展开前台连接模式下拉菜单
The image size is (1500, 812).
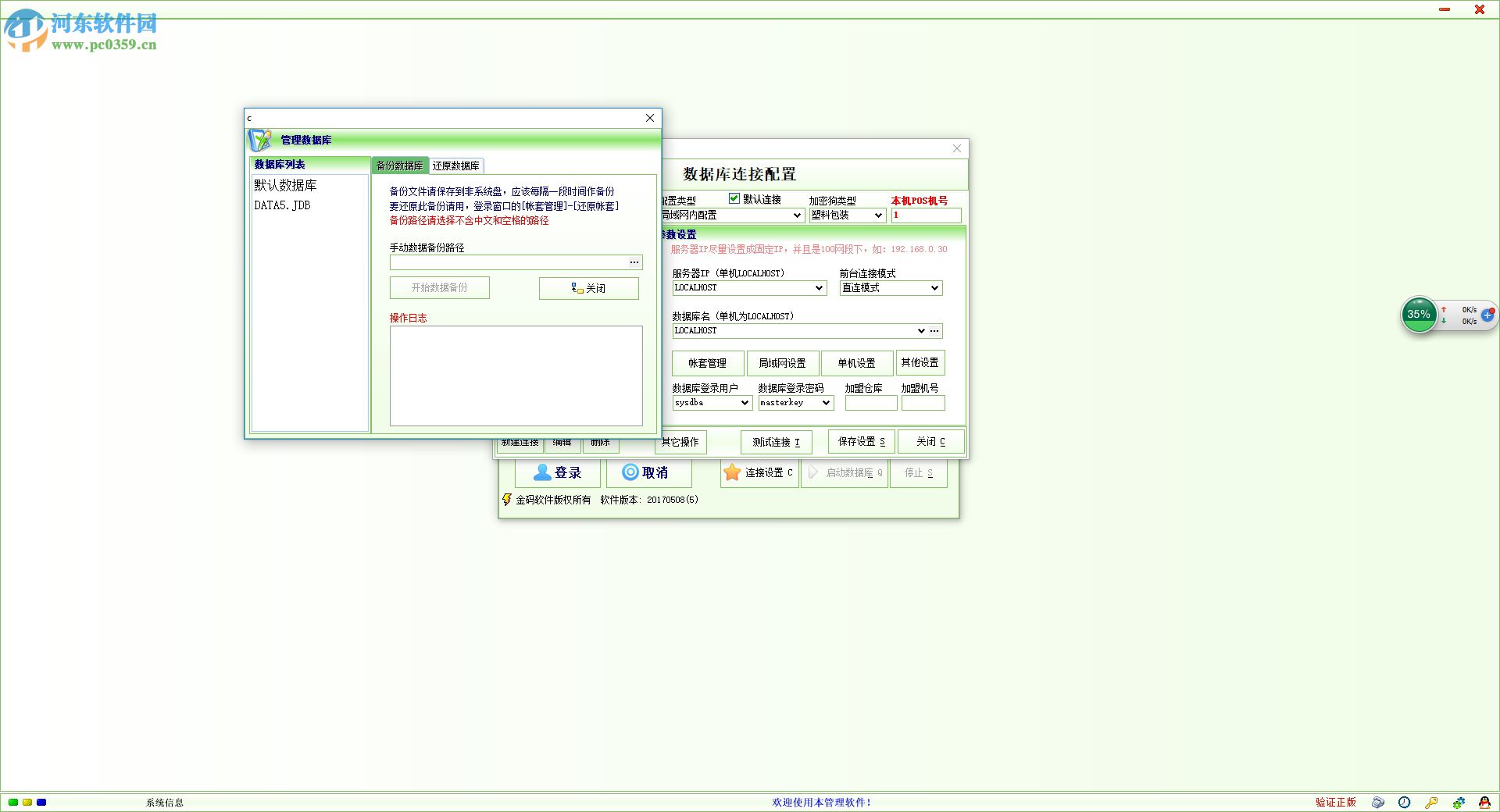(x=934, y=287)
